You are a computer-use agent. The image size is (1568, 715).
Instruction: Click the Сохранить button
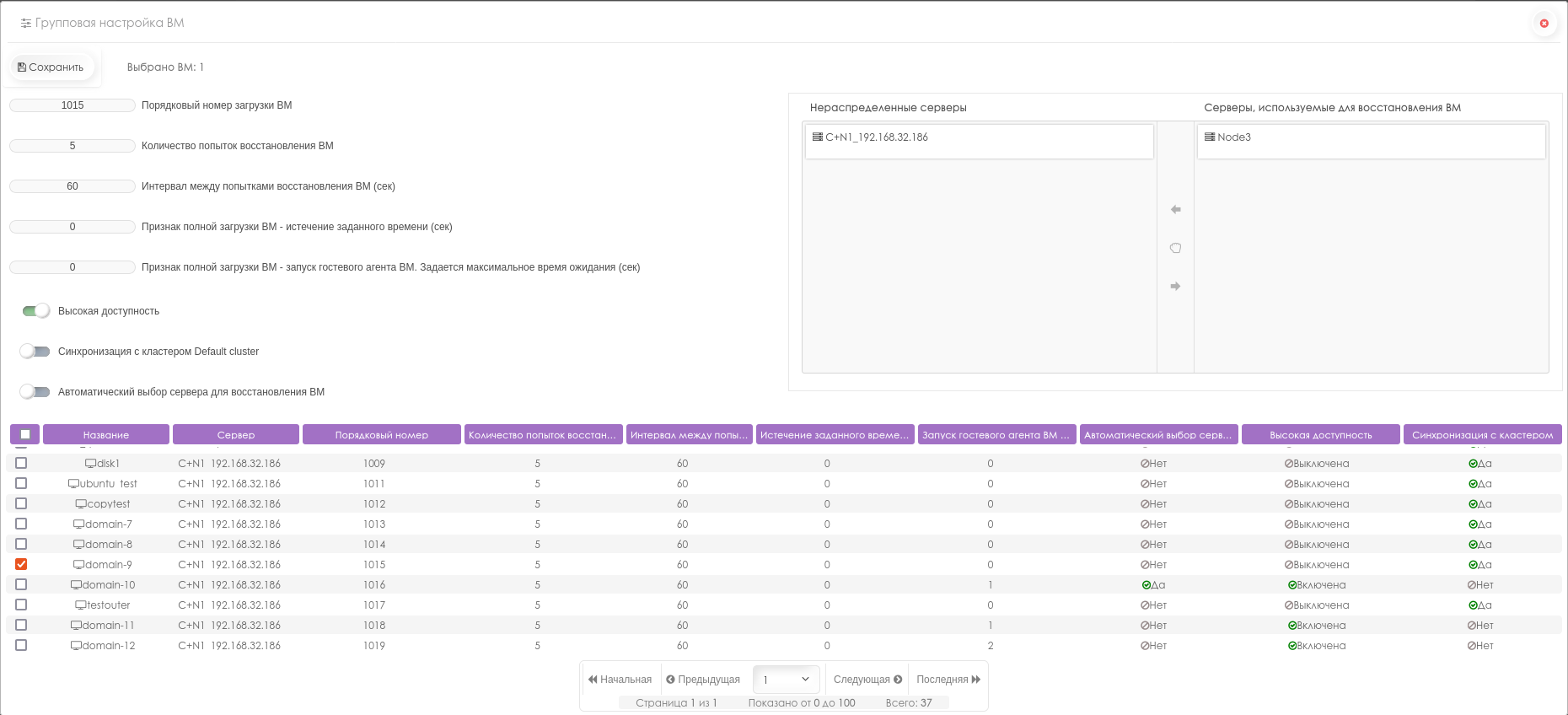click(x=51, y=67)
